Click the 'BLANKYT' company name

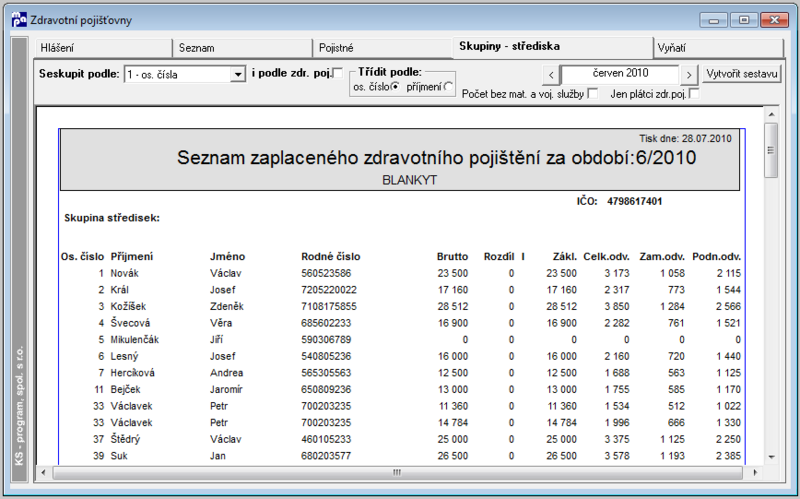point(409,180)
